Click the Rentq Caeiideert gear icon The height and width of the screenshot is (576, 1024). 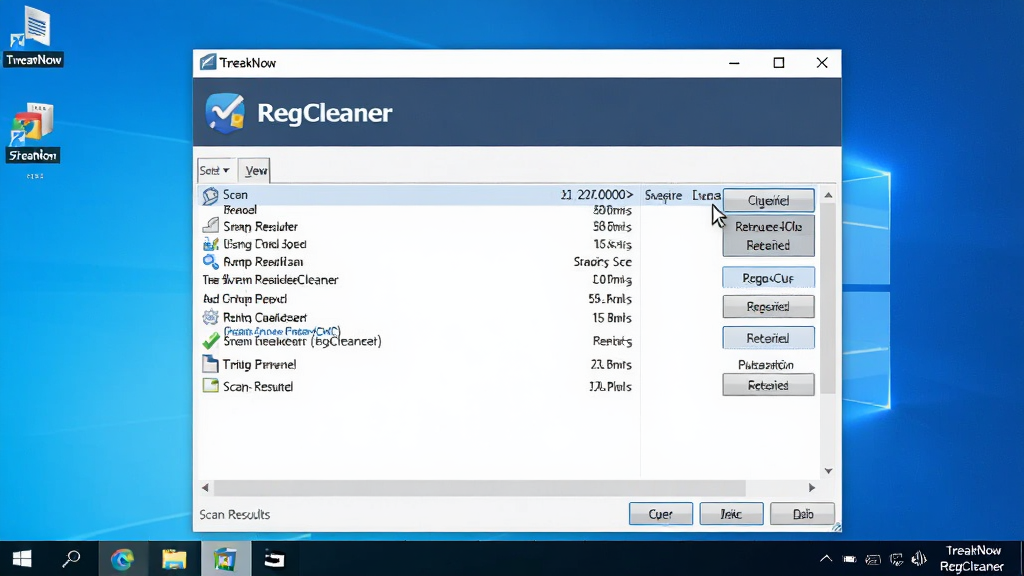[210, 317]
